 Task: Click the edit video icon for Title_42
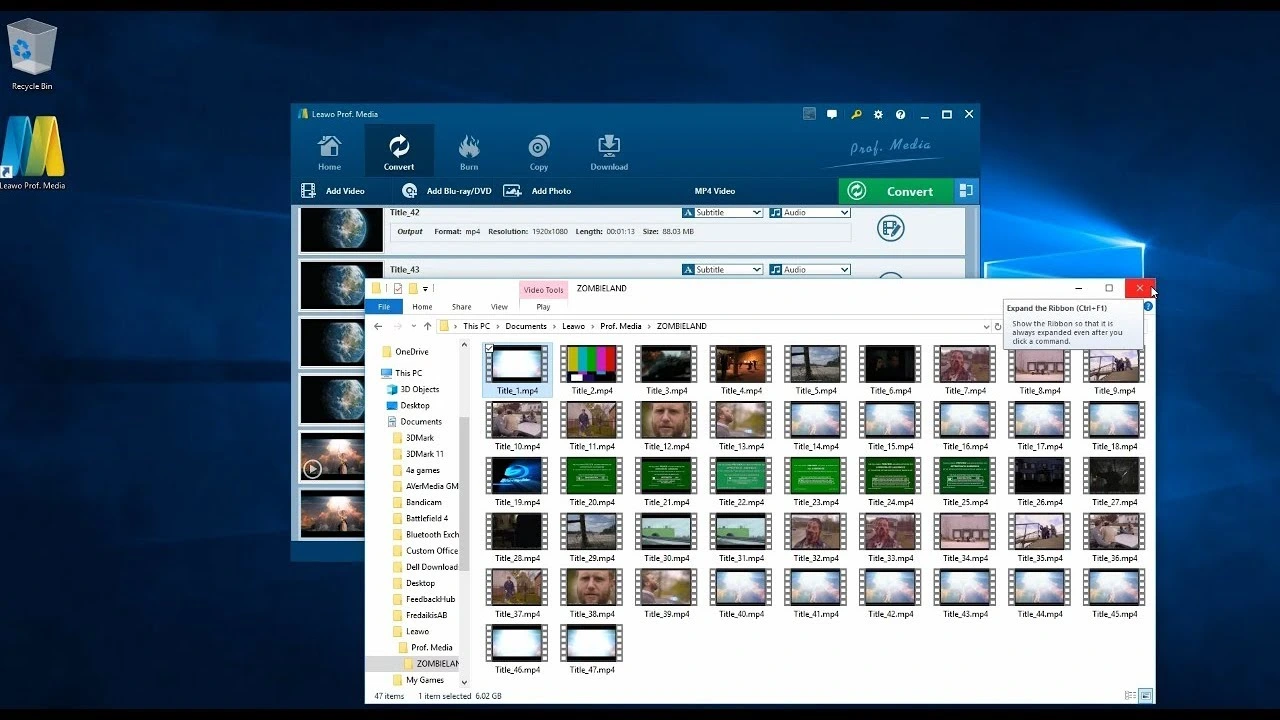(x=890, y=229)
